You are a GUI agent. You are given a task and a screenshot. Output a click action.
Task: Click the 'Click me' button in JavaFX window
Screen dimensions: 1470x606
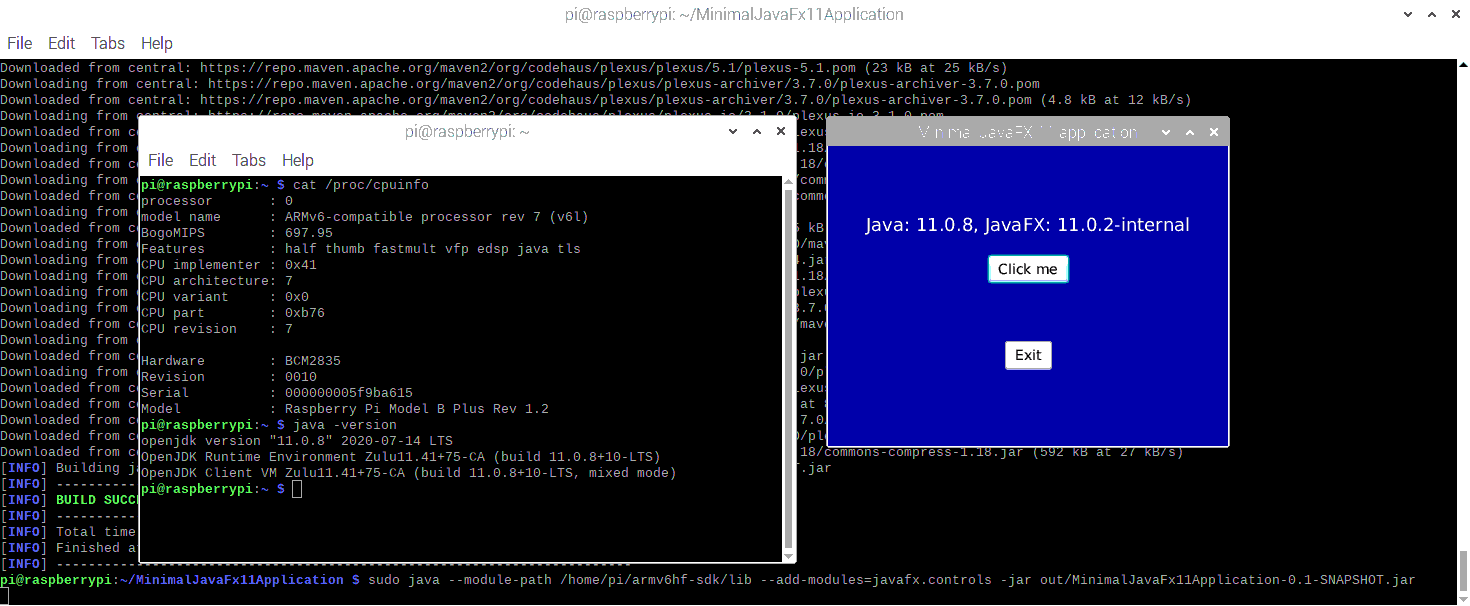[1027, 269]
